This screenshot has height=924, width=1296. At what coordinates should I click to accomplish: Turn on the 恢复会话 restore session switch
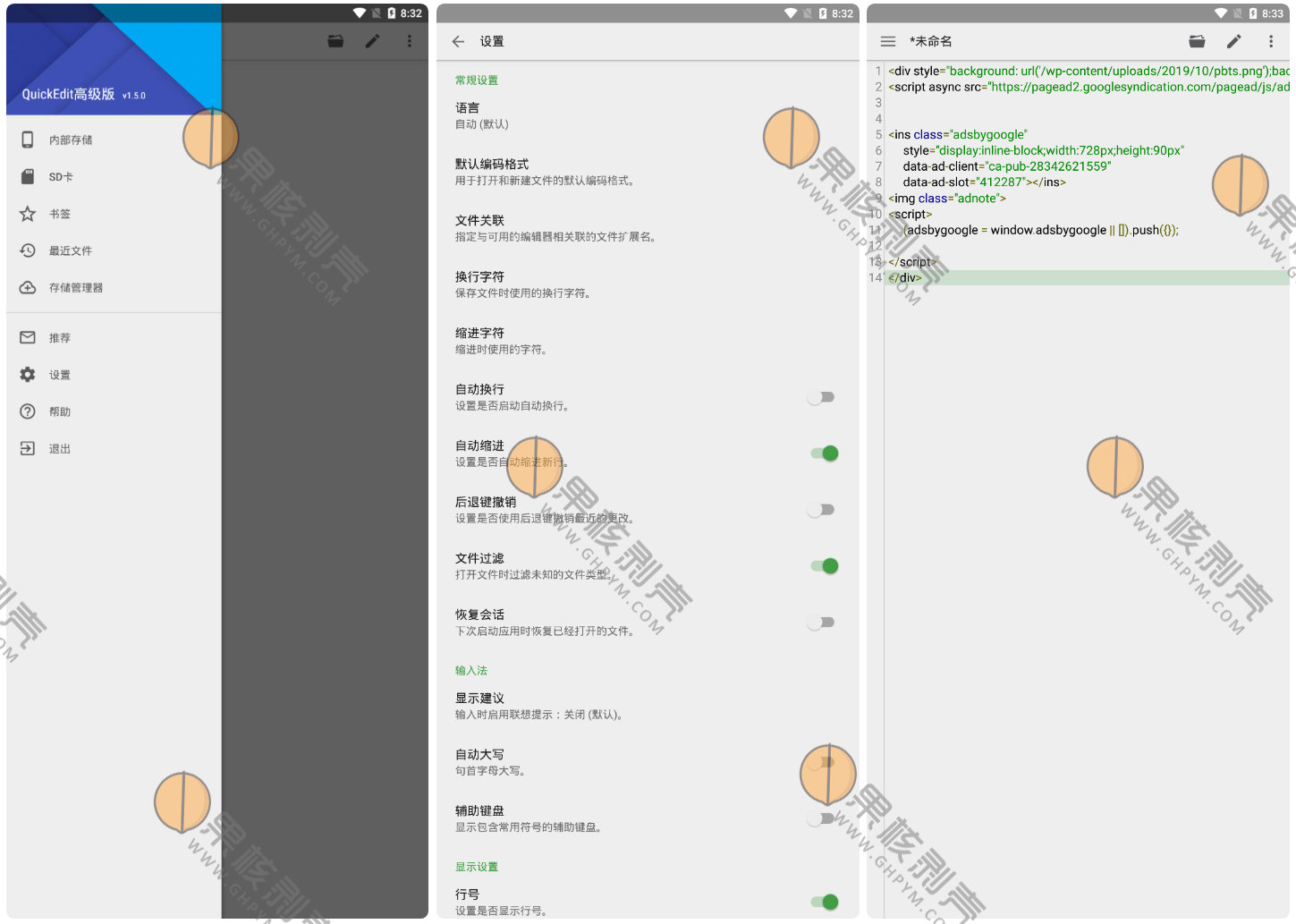(x=822, y=623)
